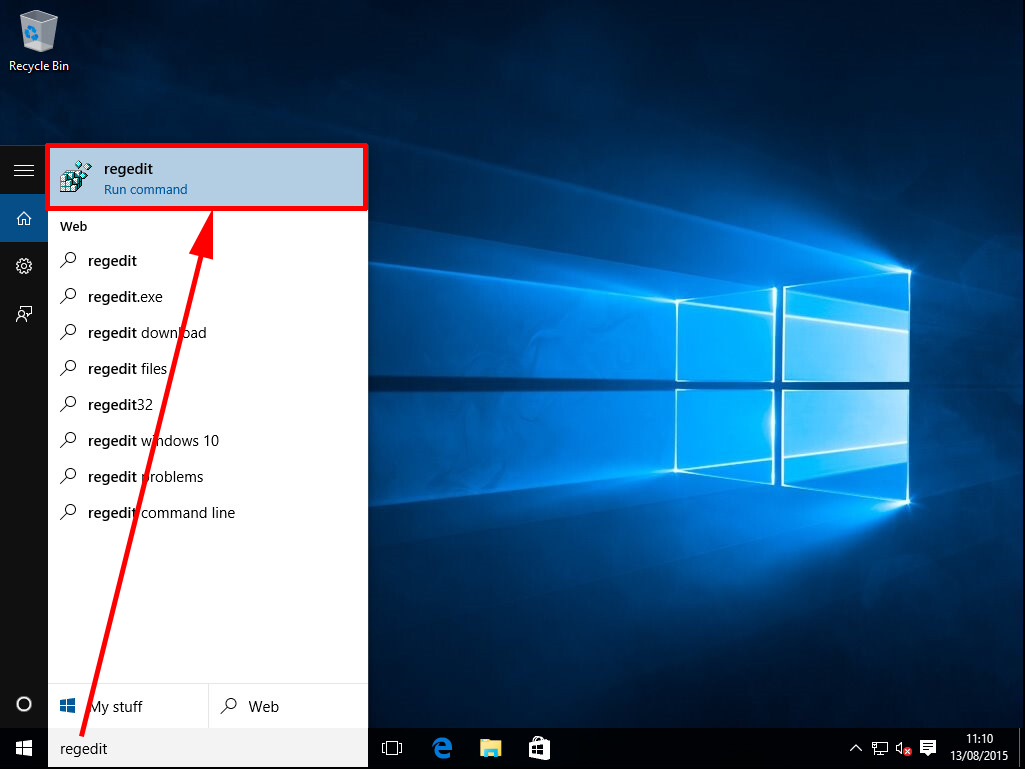1025x769 pixels.
Task: Select web suggestion "regedit"
Action: coord(208,261)
